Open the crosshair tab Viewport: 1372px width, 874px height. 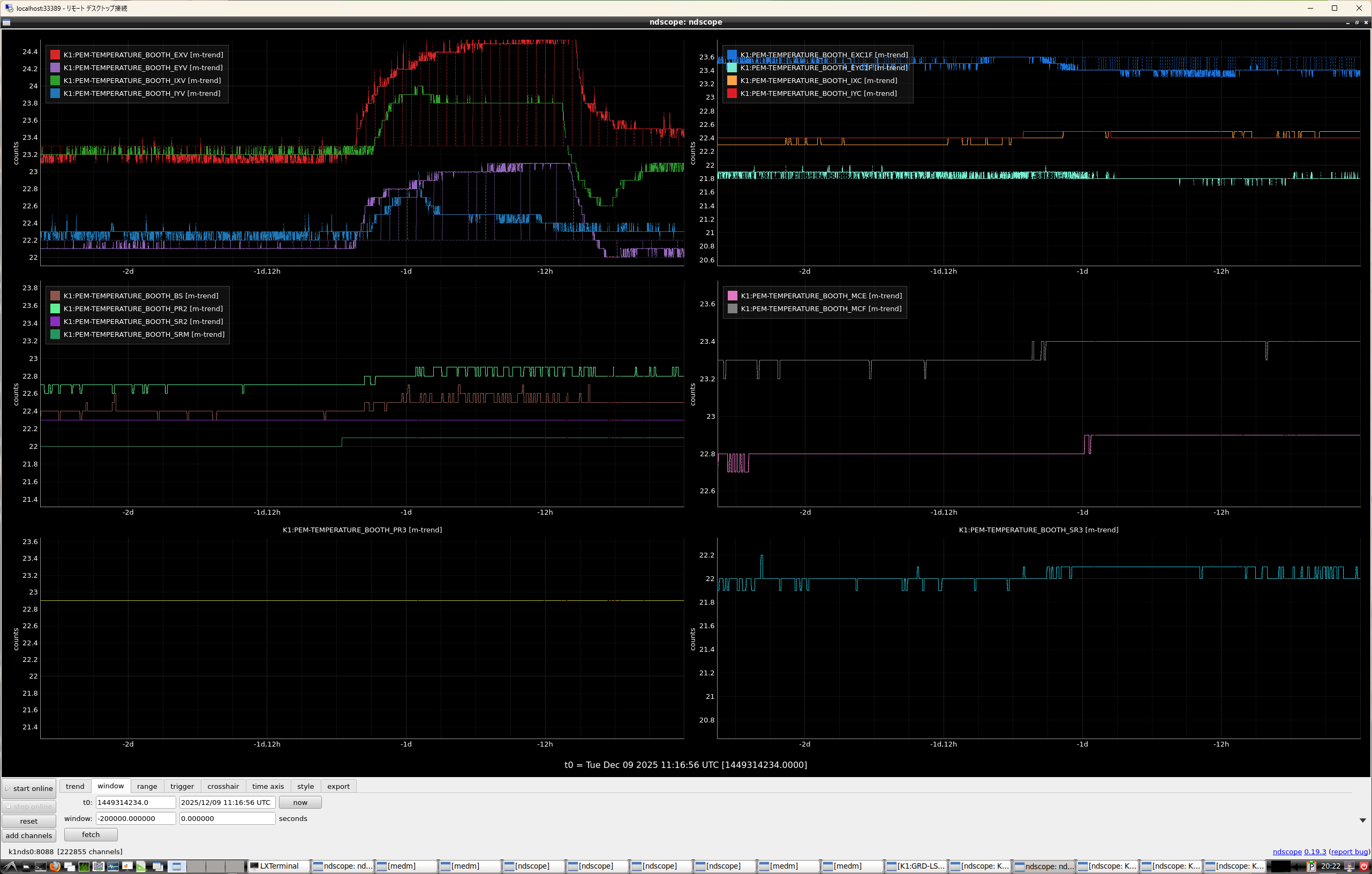click(x=223, y=786)
